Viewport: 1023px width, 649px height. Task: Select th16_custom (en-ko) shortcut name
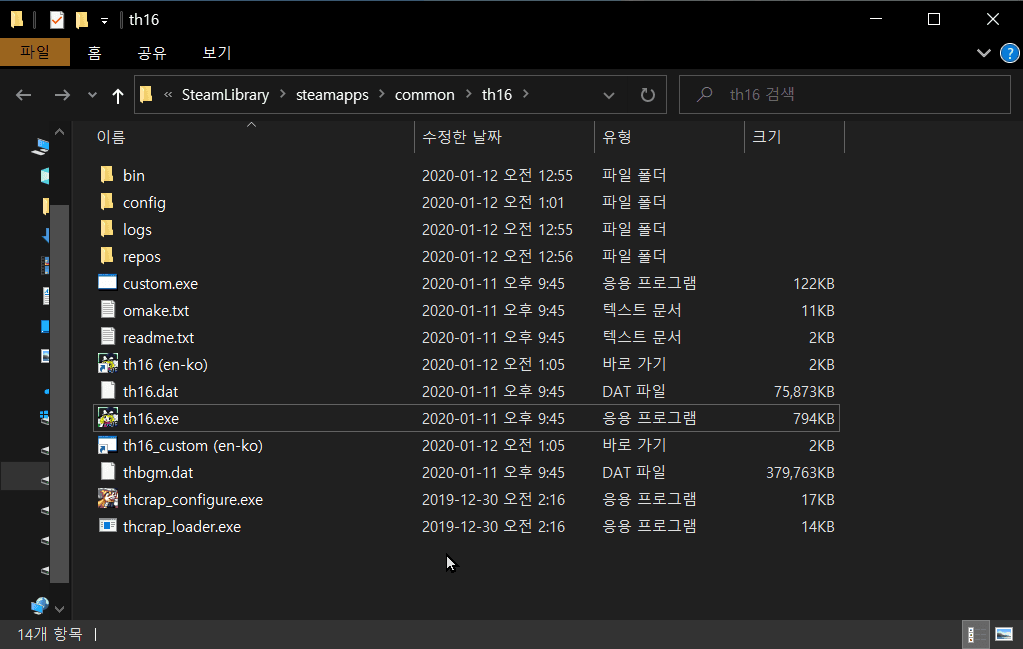pos(193,445)
